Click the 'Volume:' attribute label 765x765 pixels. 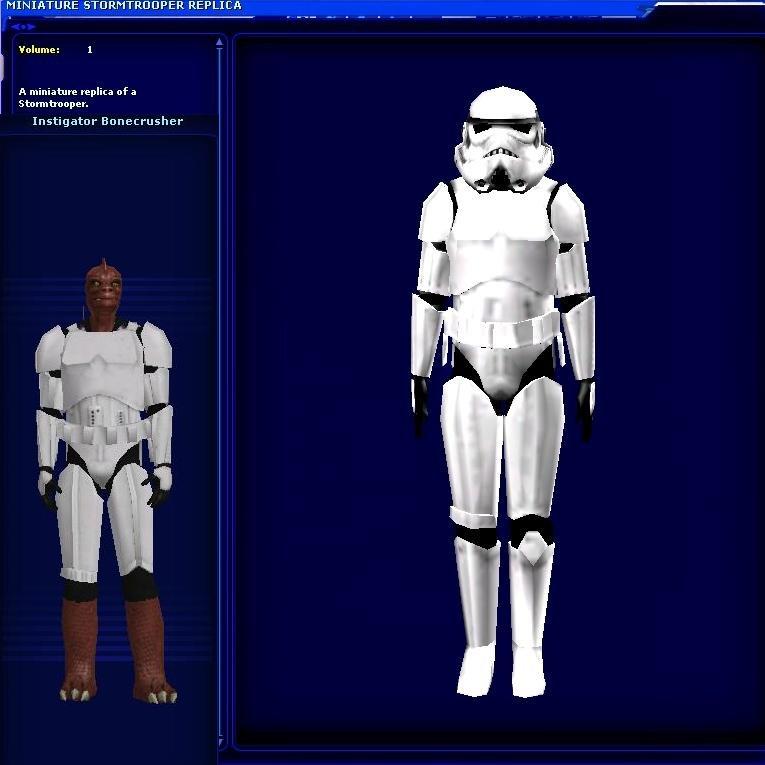click(x=39, y=50)
